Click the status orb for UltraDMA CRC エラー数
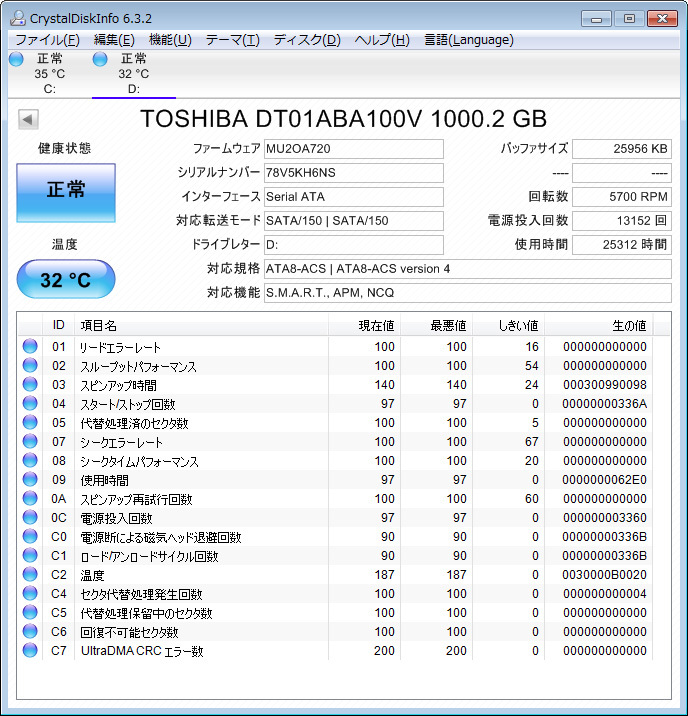 click(29, 651)
